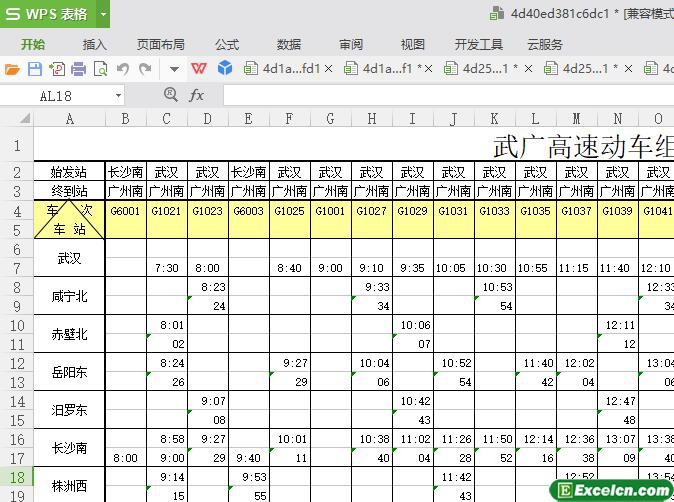
Task: Click the fx insert function icon
Action: point(196,95)
